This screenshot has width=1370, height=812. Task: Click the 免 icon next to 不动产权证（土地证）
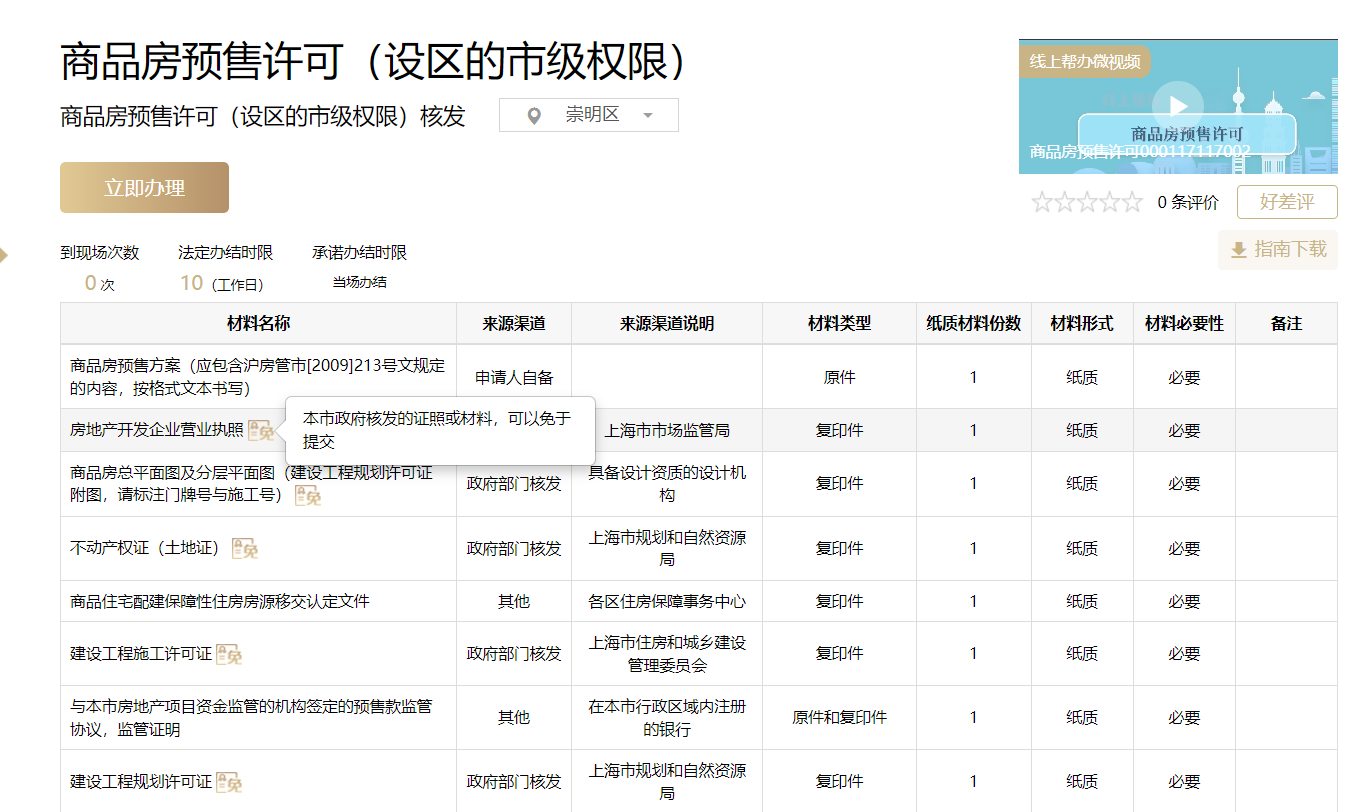245,548
